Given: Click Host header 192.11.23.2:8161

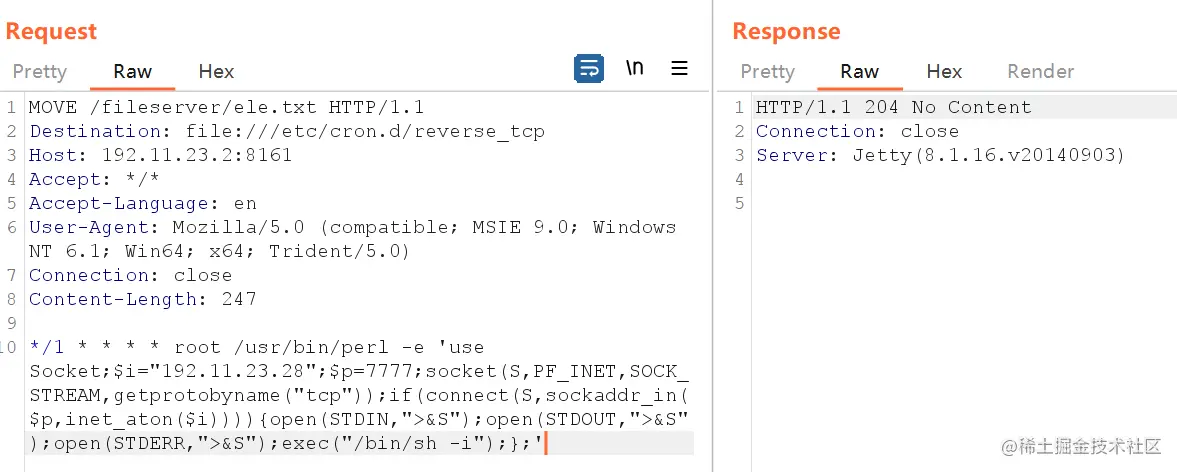Looking at the screenshot, I should pyautogui.click(x=161, y=155).
